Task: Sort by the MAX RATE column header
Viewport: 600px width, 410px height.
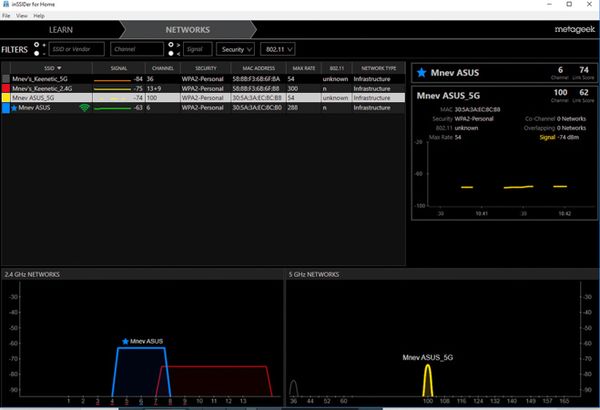Action: (x=304, y=68)
